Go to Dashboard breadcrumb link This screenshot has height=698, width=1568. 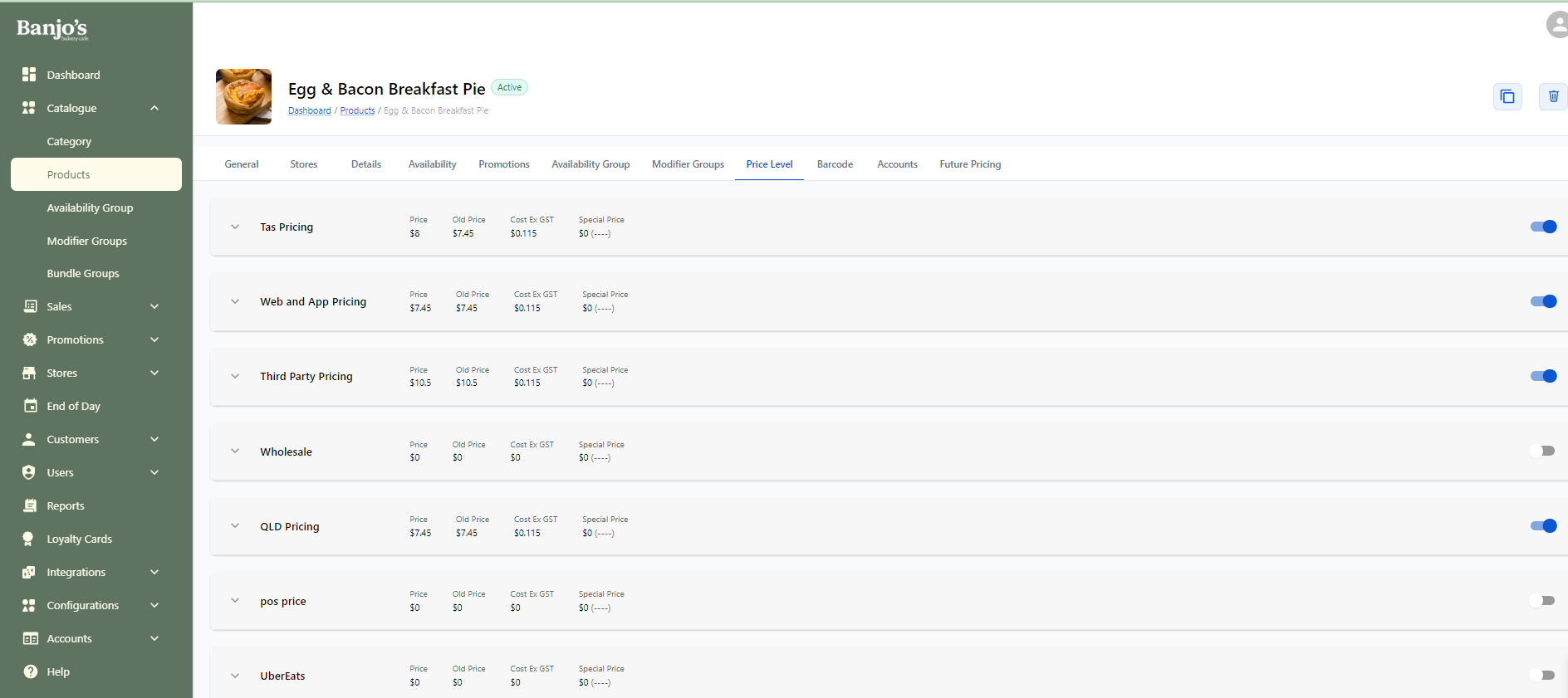click(x=309, y=110)
